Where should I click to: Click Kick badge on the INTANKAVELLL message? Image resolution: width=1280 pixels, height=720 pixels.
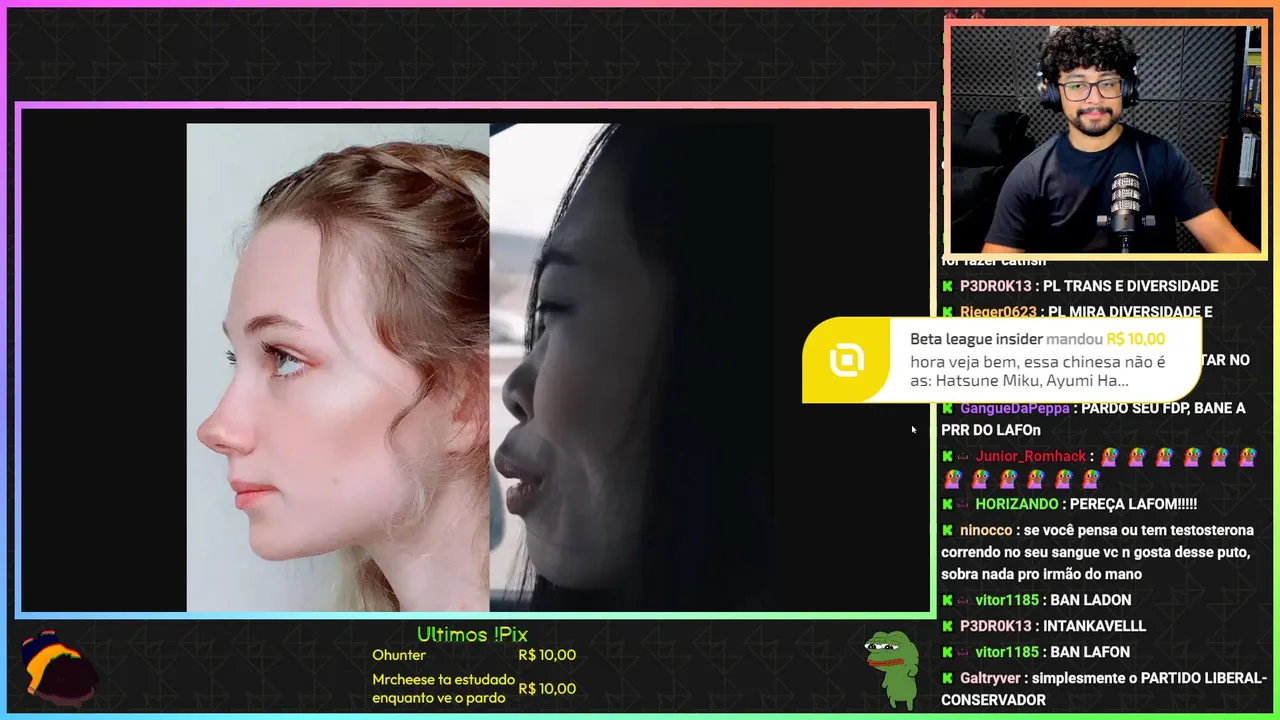click(x=947, y=626)
